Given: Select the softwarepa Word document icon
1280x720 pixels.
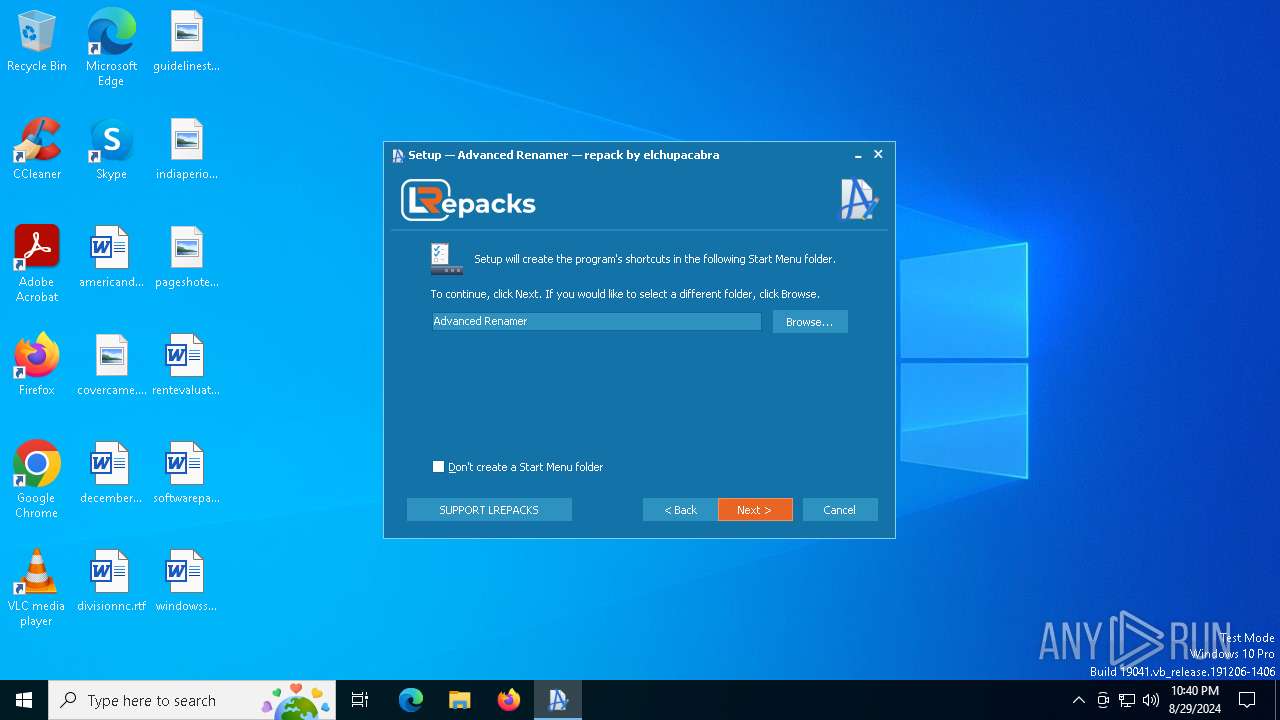Looking at the screenshot, I should tap(186, 474).
